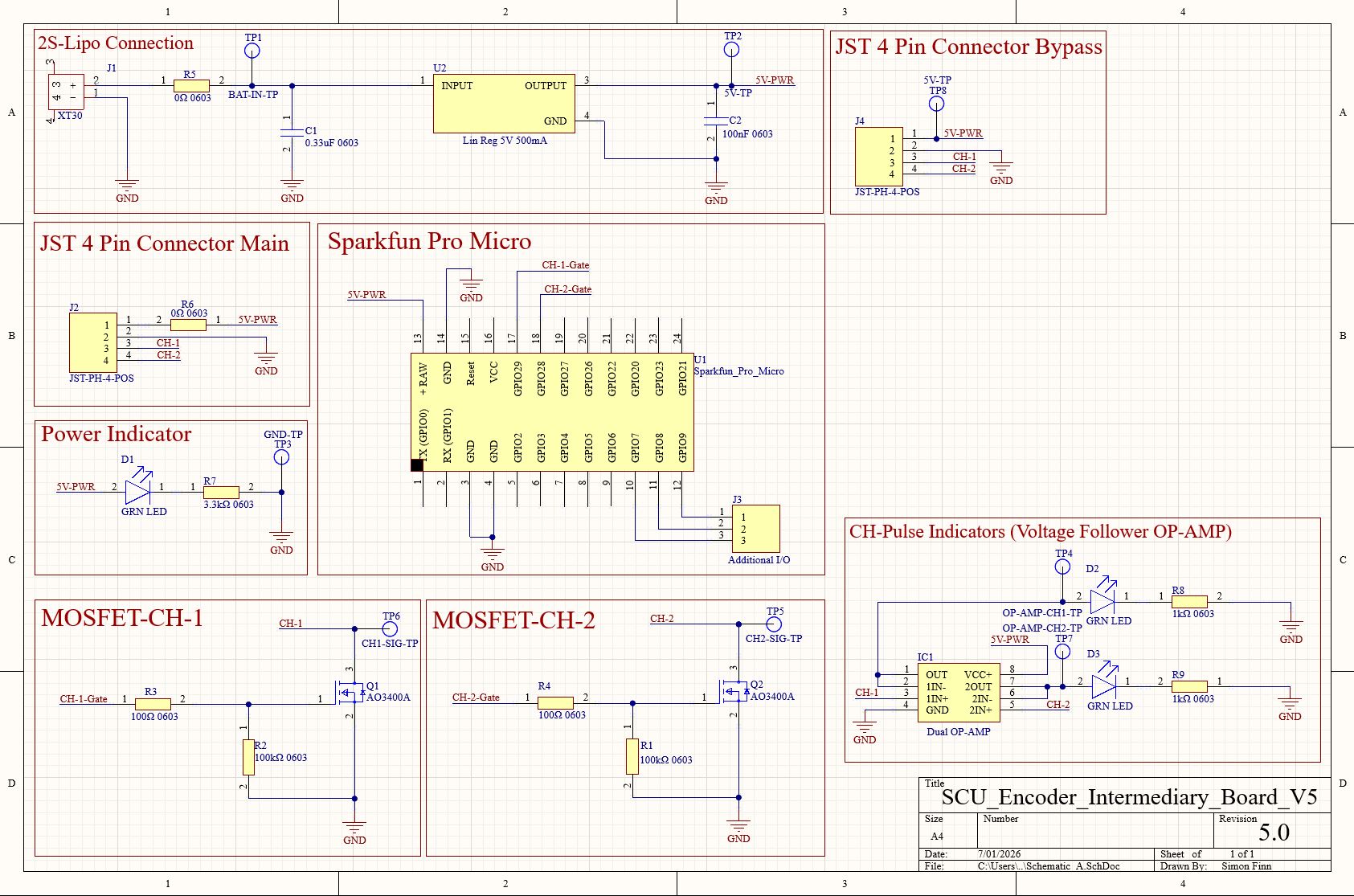Click the 'CH-2-Gate' label above Pro Micro
Screen dimensions: 1354x896
[567, 289]
